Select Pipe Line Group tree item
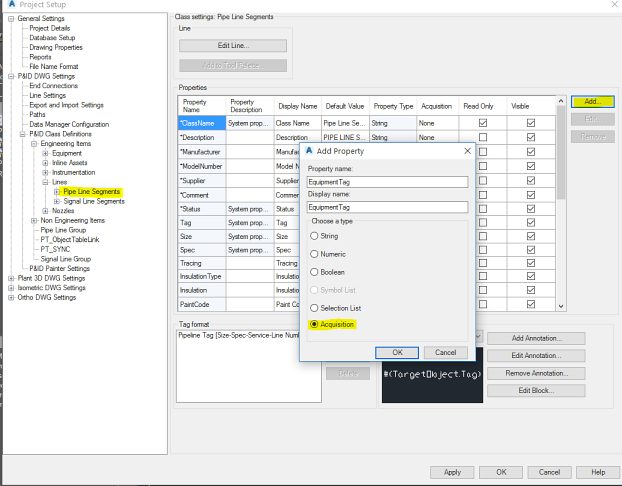Image resolution: width=622 pixels, height=486 pixels. pos(63,230)
